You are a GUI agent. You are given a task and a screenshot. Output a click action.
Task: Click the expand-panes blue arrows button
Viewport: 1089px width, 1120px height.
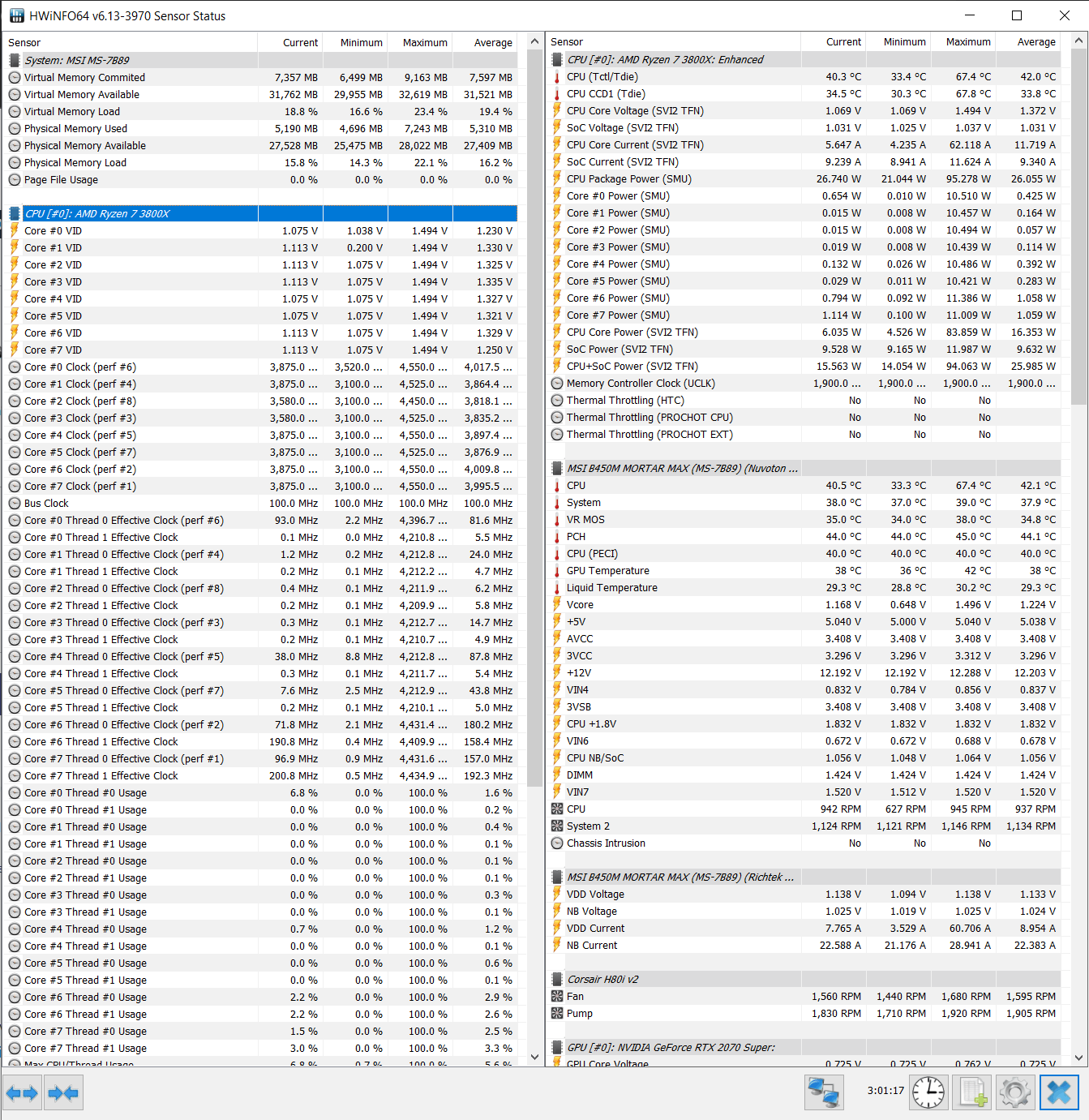click(22, 1093)
